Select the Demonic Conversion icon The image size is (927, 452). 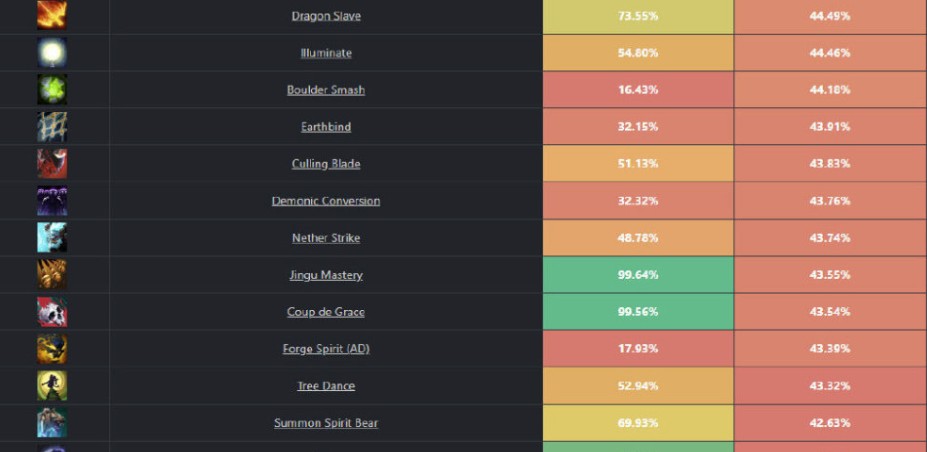pos(52,201)
